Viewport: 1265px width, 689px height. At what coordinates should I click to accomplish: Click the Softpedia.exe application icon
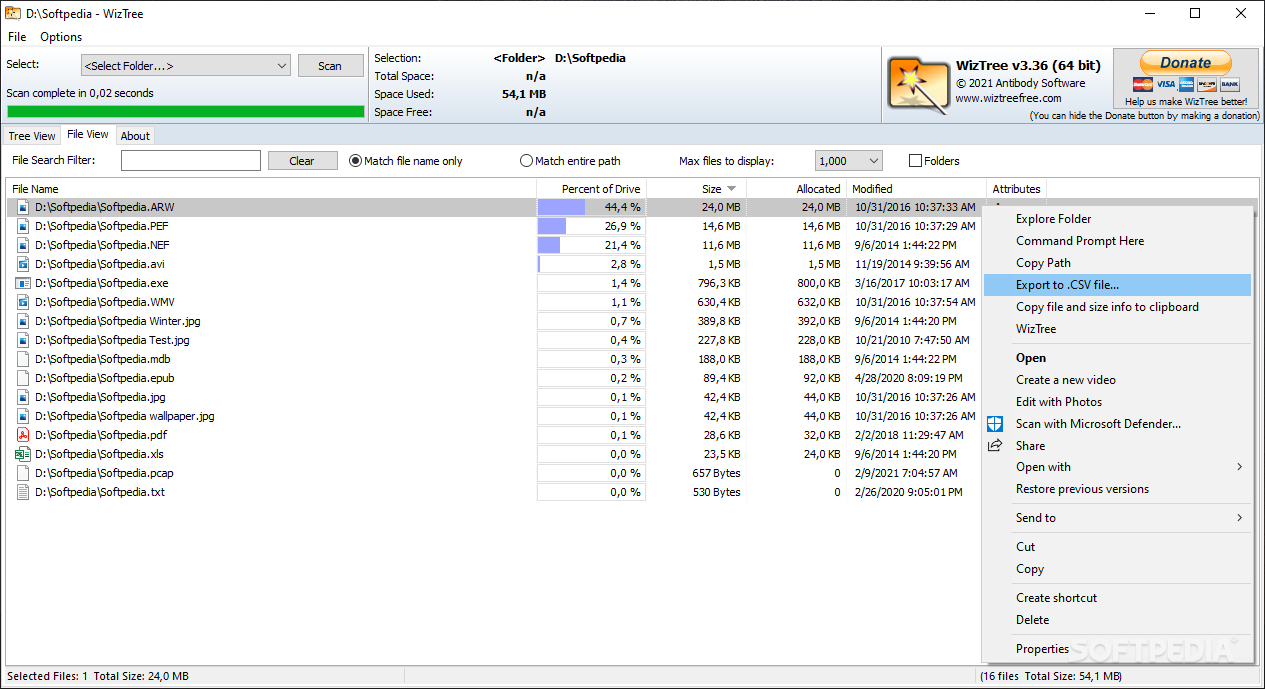click(x=23, y=284)
